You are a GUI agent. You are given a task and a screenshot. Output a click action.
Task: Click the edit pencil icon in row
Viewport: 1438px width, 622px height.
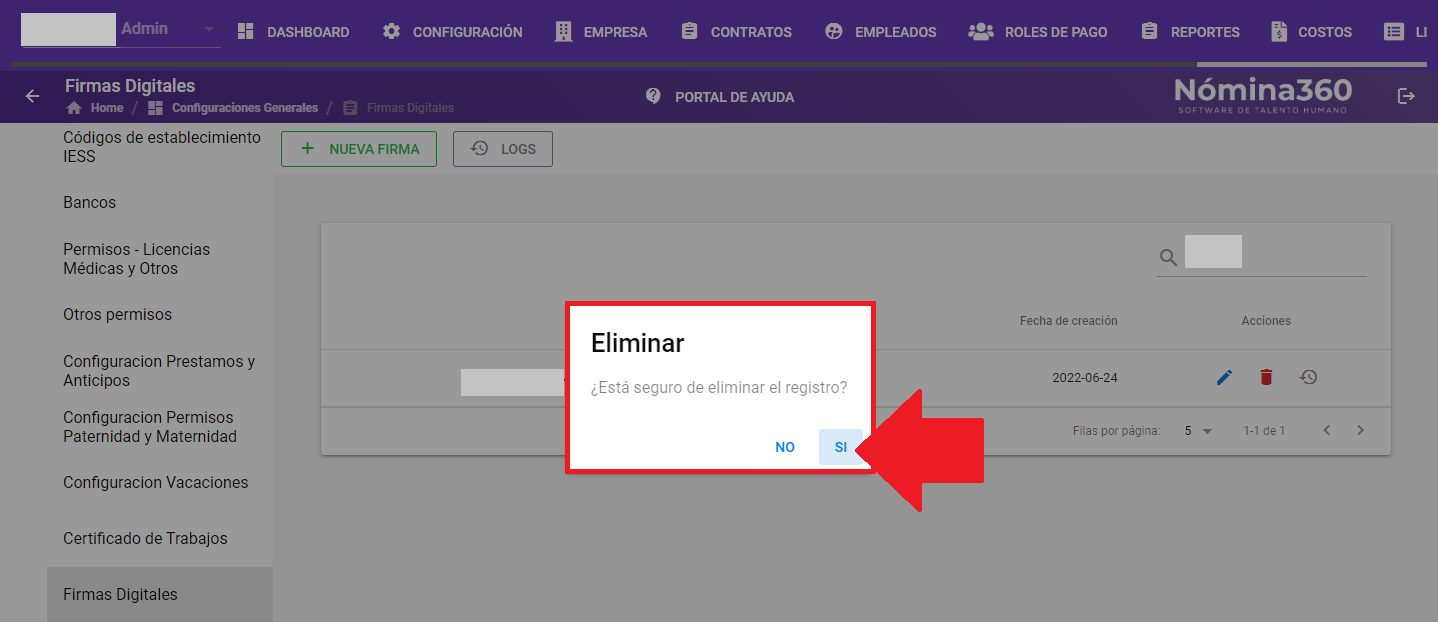1224,377
